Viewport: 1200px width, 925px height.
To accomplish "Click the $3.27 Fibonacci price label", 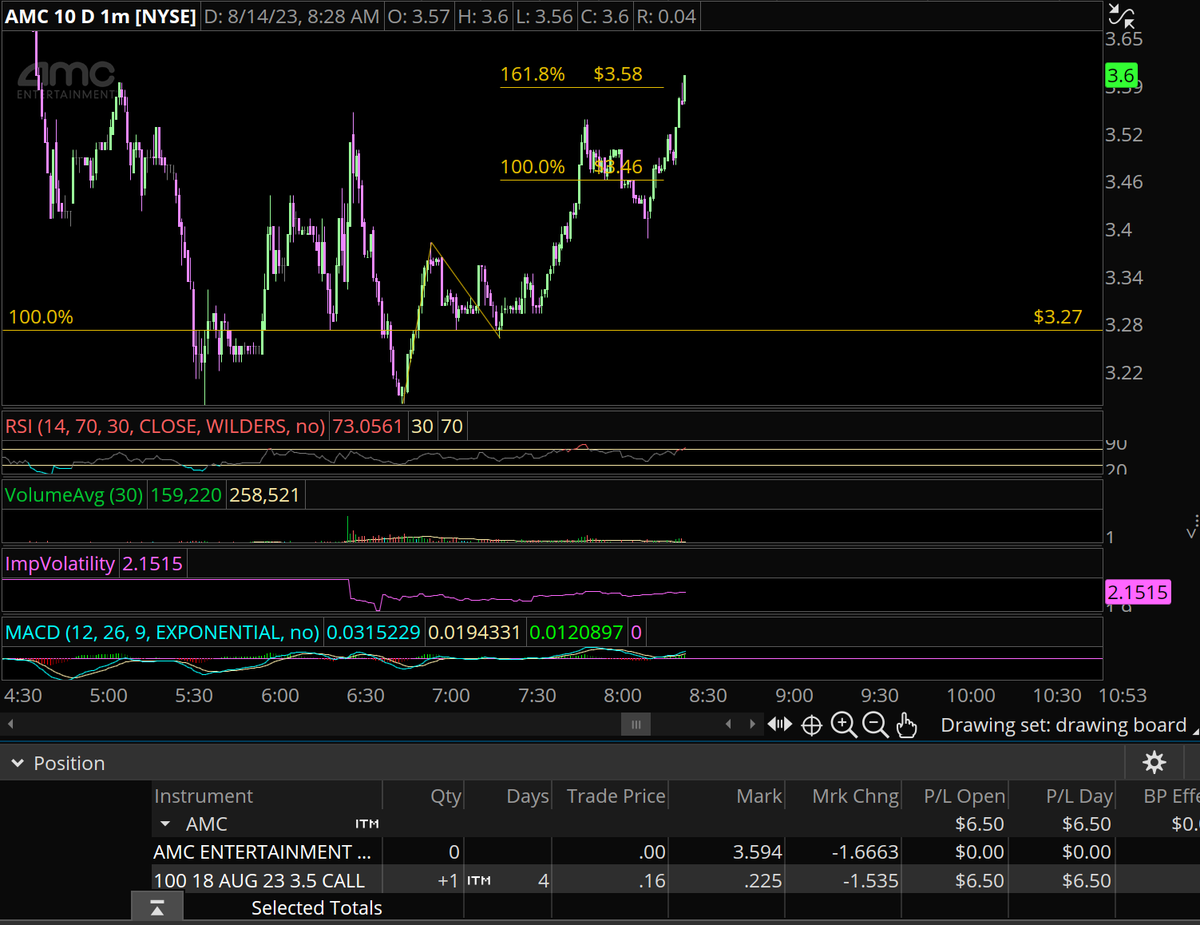I will 1058,317.
